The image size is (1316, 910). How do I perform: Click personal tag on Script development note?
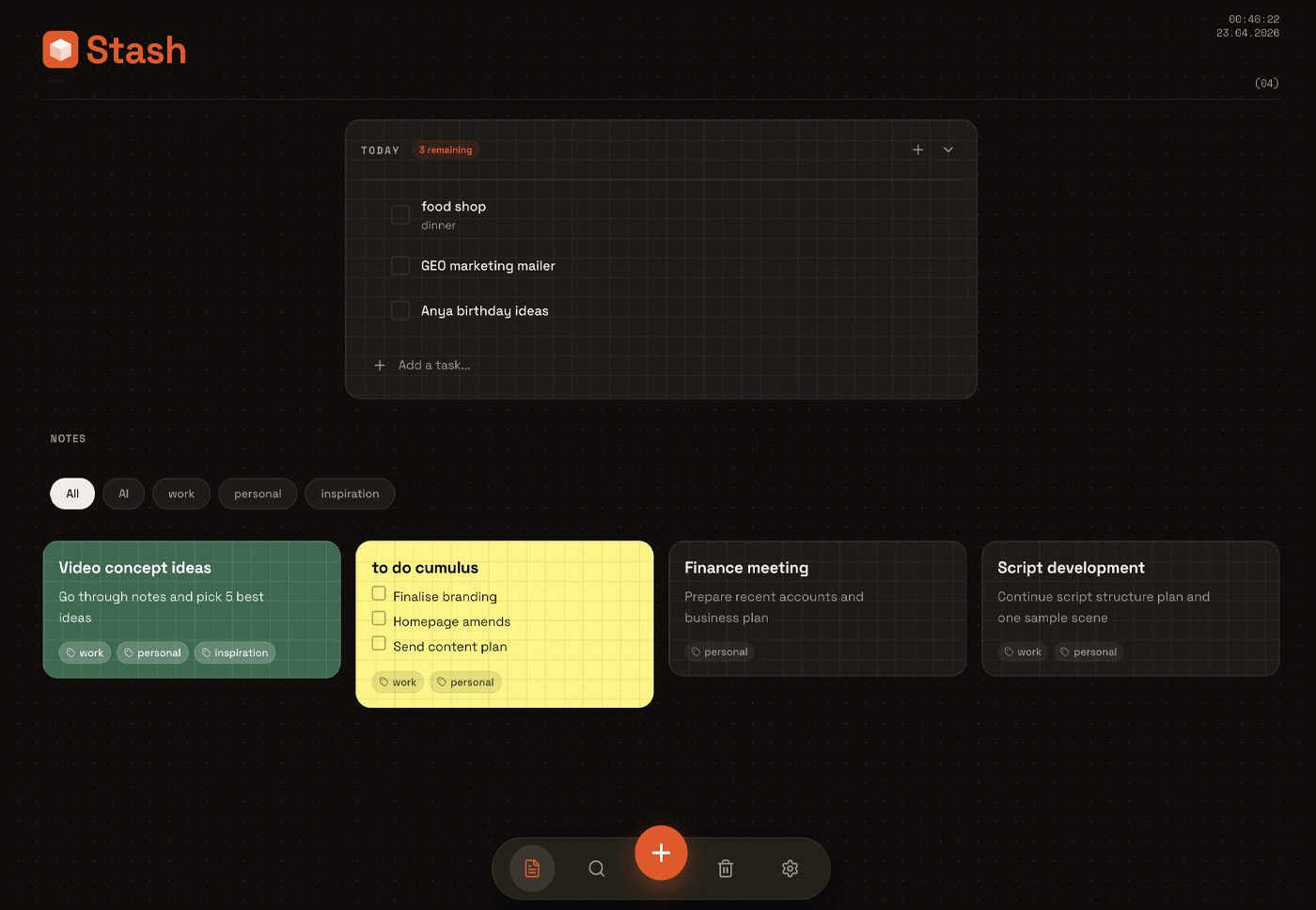coord(1089,651)
